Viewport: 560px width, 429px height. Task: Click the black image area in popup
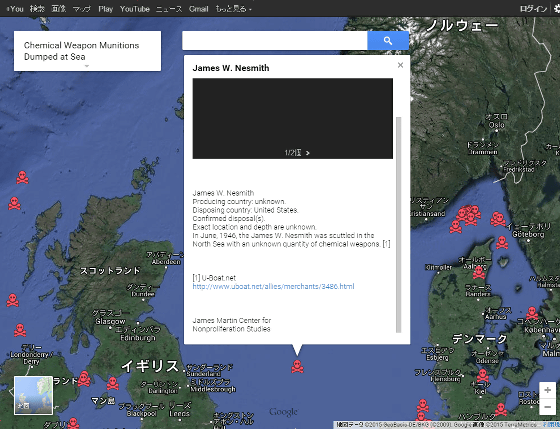[292, 119]
